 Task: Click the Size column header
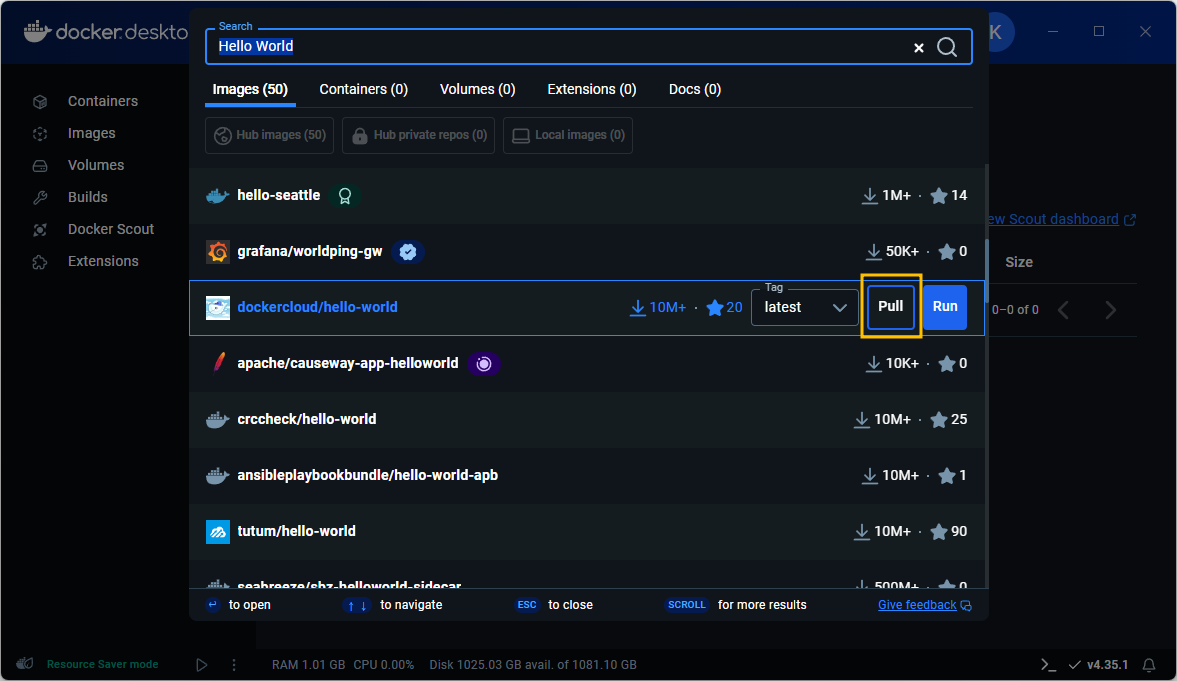(x=1019, y=262)
